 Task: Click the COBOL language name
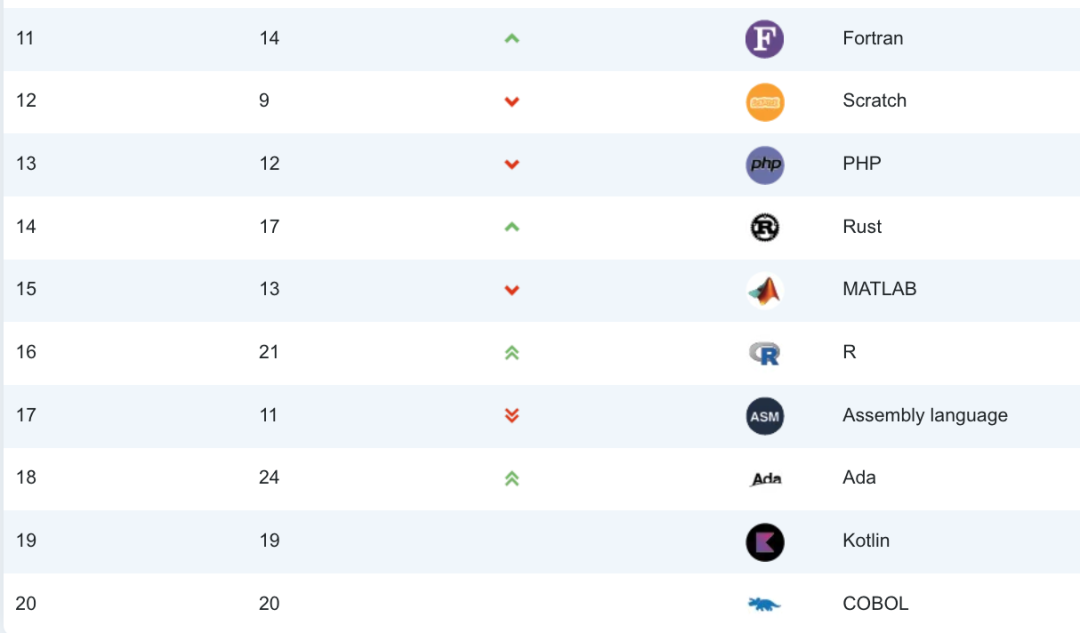pyautogui.click(x=875, y=603)
